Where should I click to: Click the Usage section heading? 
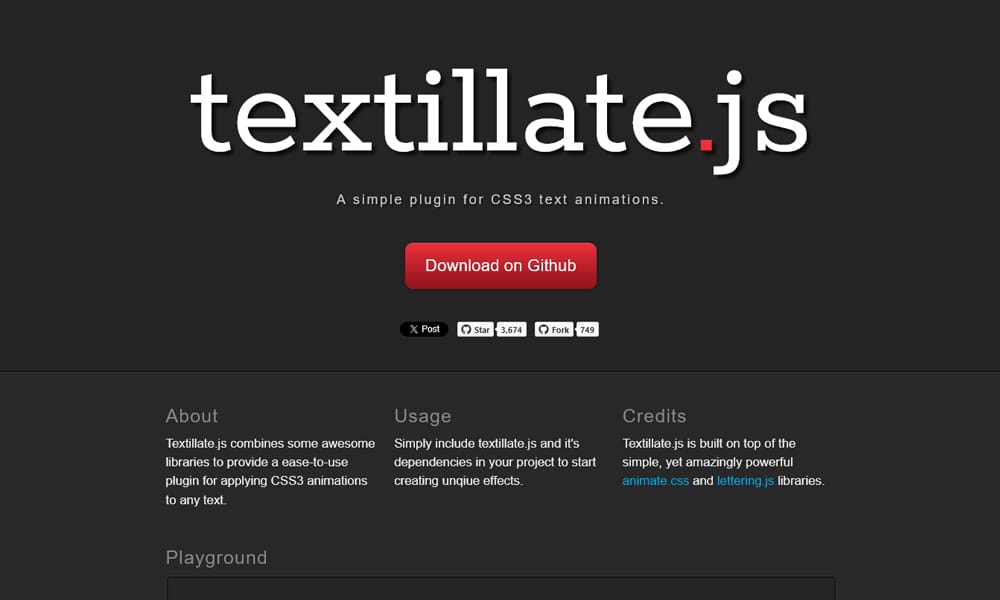(423, 416)
